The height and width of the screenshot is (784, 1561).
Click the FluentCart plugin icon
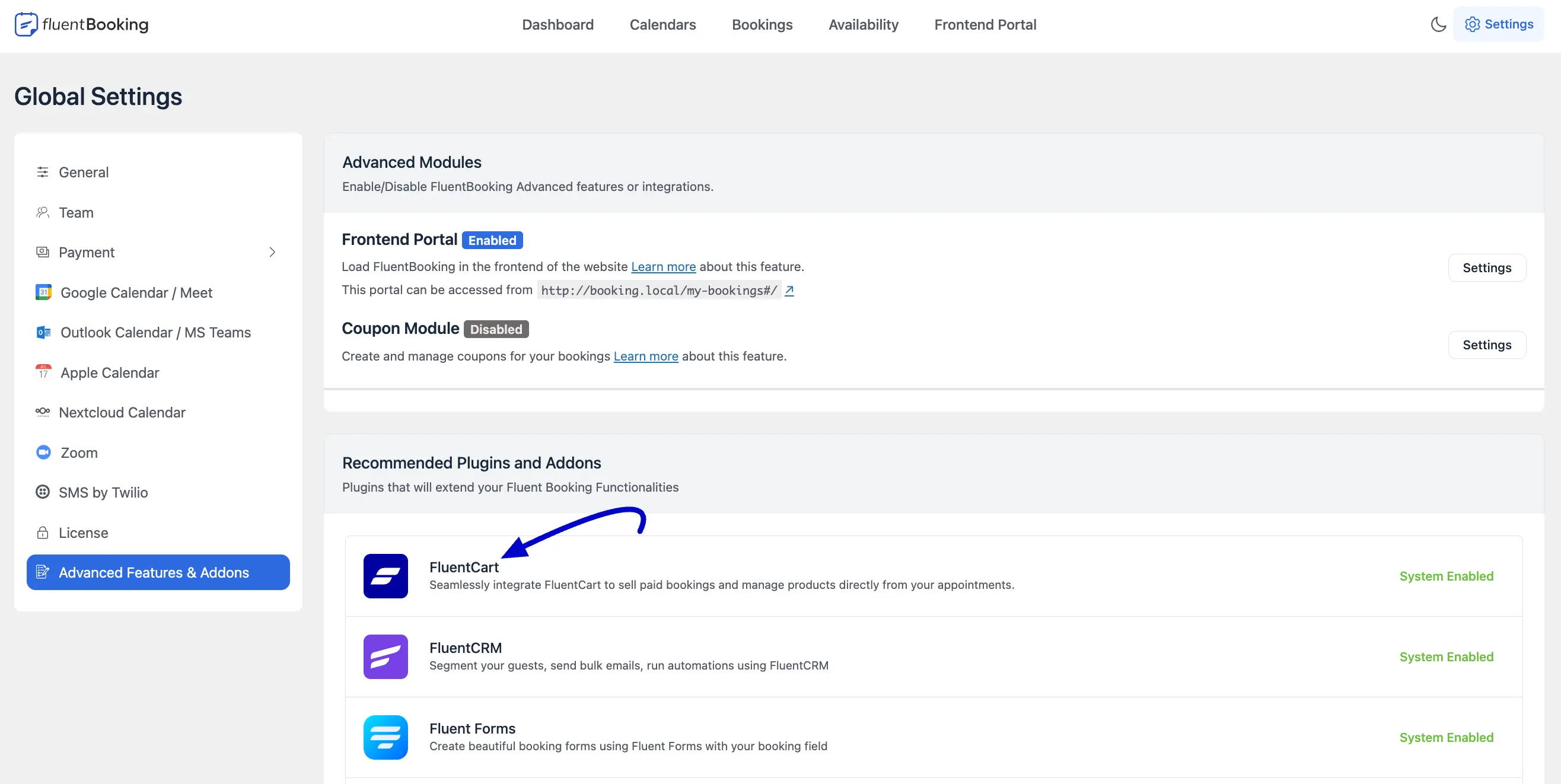point(386,576)
